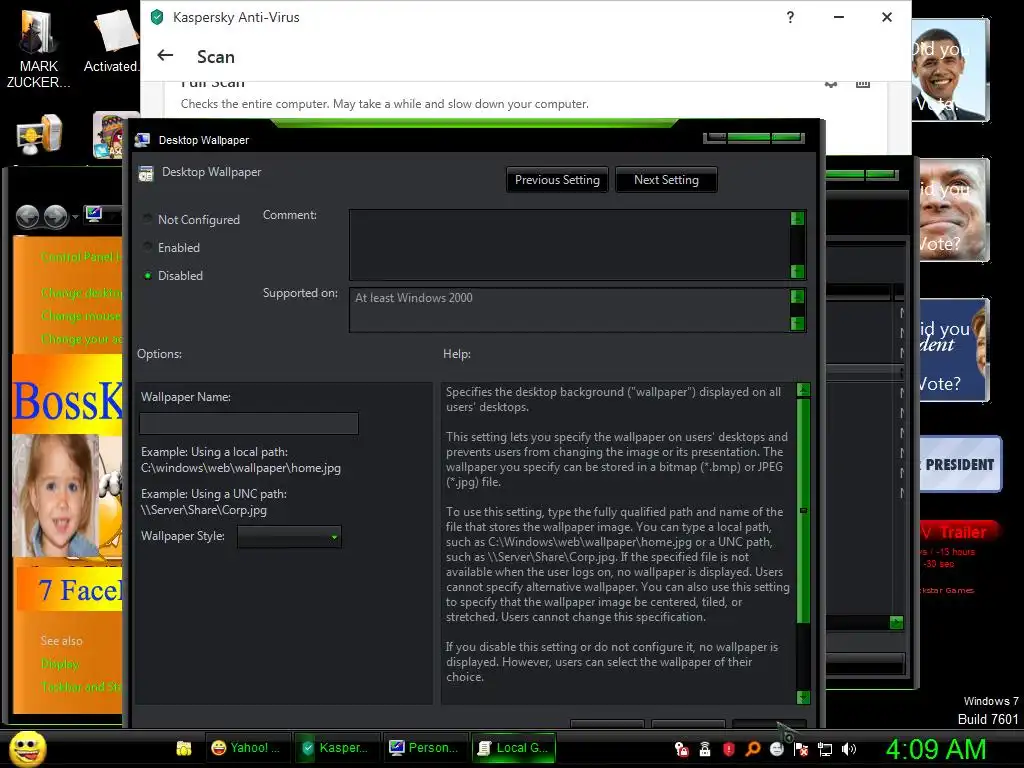Click Supported on box up arrow

[797, 296]
